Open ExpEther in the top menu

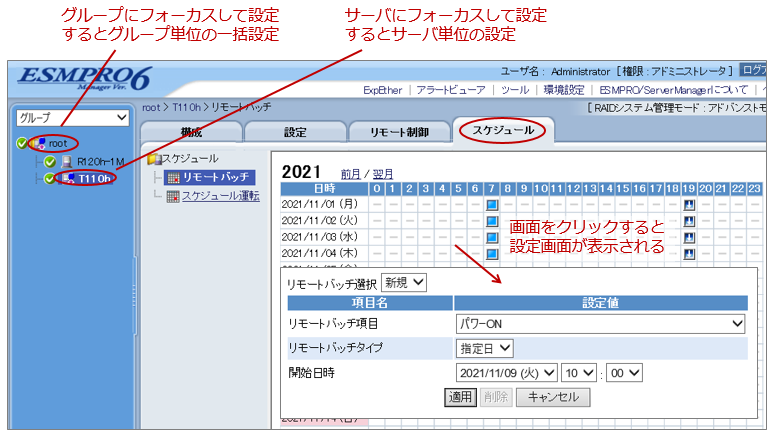(383, 90)
